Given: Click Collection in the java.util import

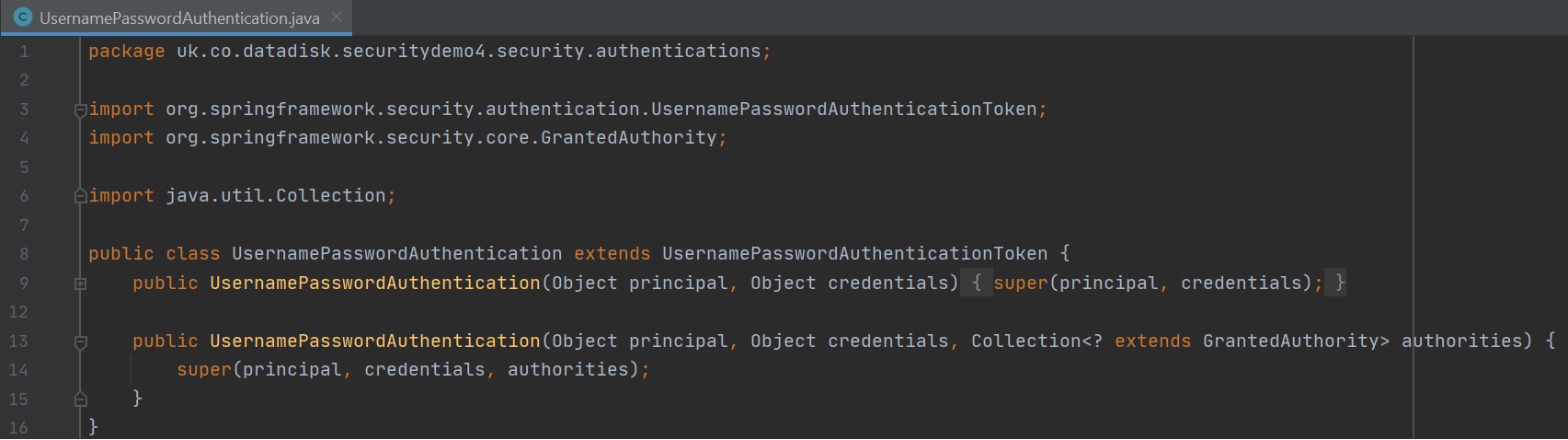Looking at the screenshot, I should 330,196.
